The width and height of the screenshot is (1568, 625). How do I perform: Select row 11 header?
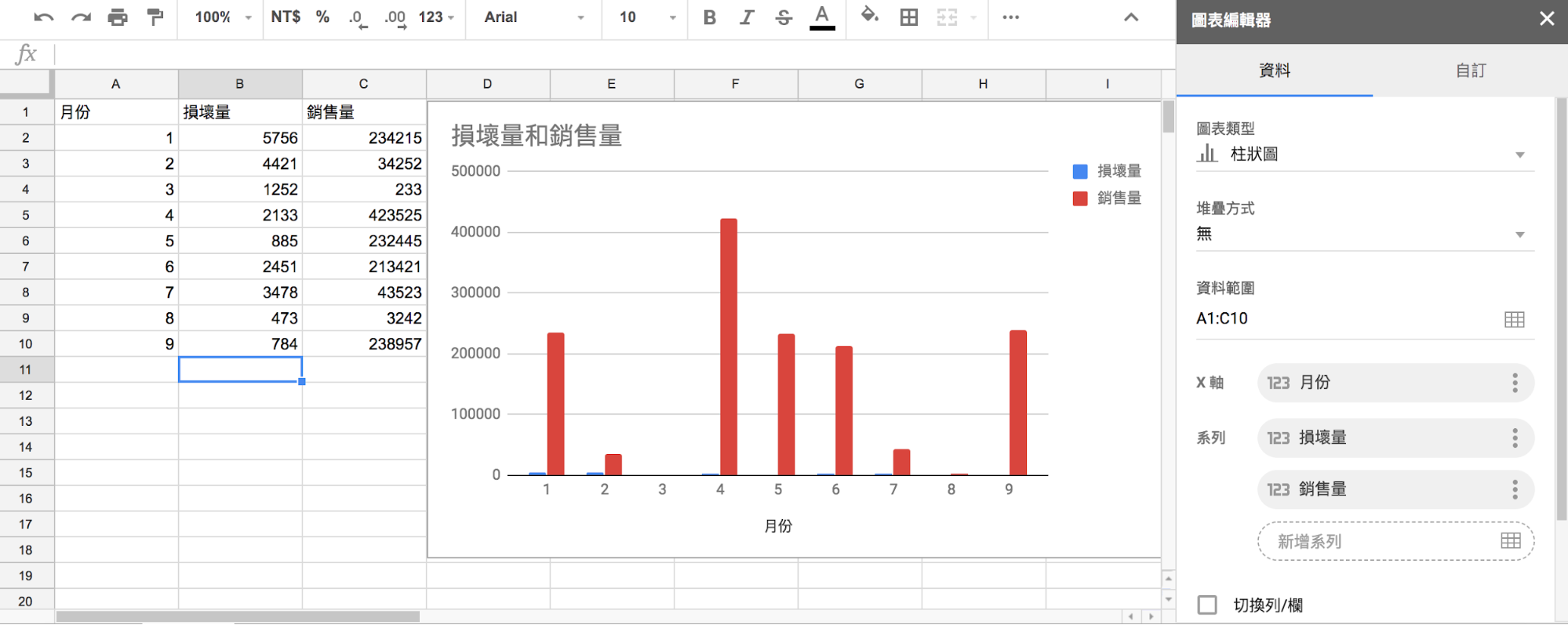[x=27, y=369]
